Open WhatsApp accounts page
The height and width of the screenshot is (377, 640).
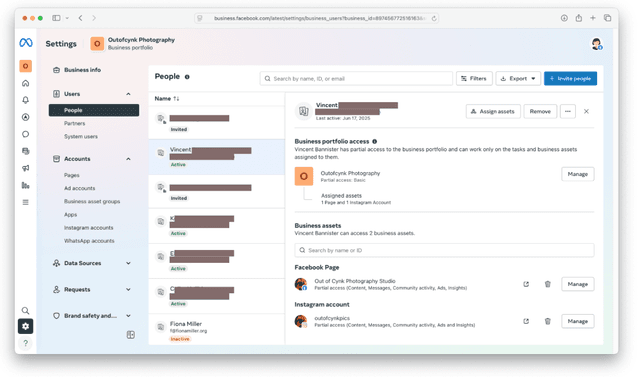point(89,241)
